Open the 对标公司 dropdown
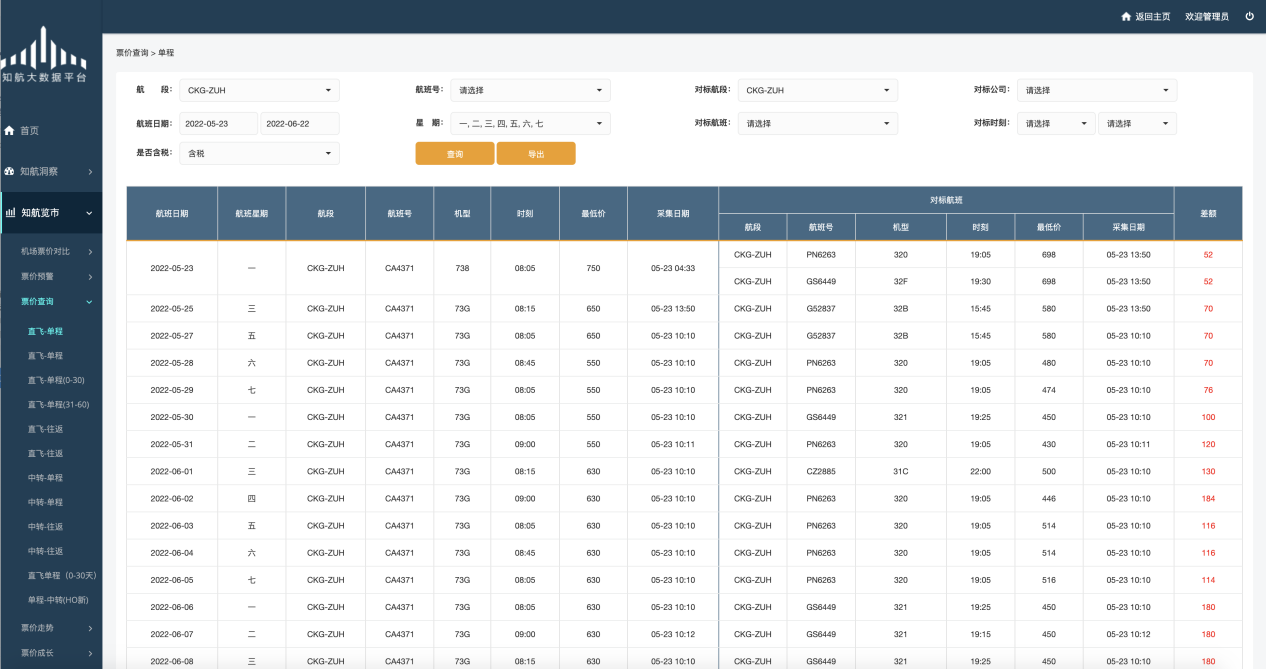The image size is (1266, 669). tap(1096, 90)
